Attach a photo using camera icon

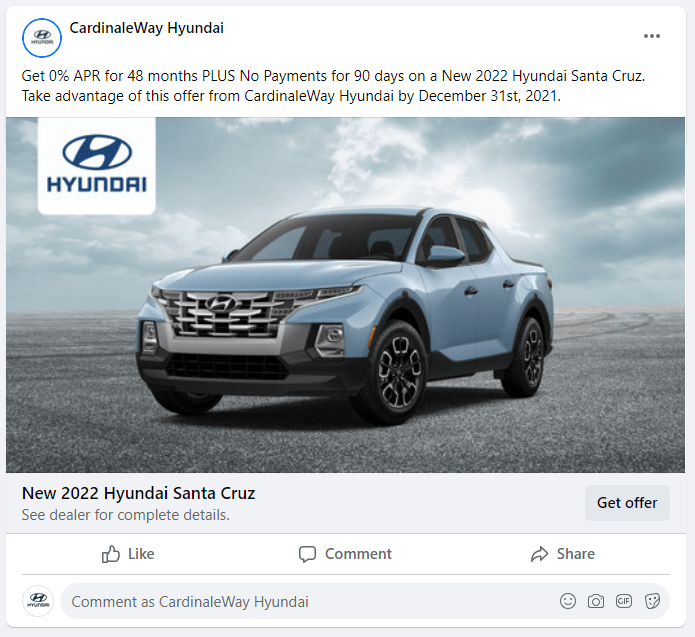[596, 601]
